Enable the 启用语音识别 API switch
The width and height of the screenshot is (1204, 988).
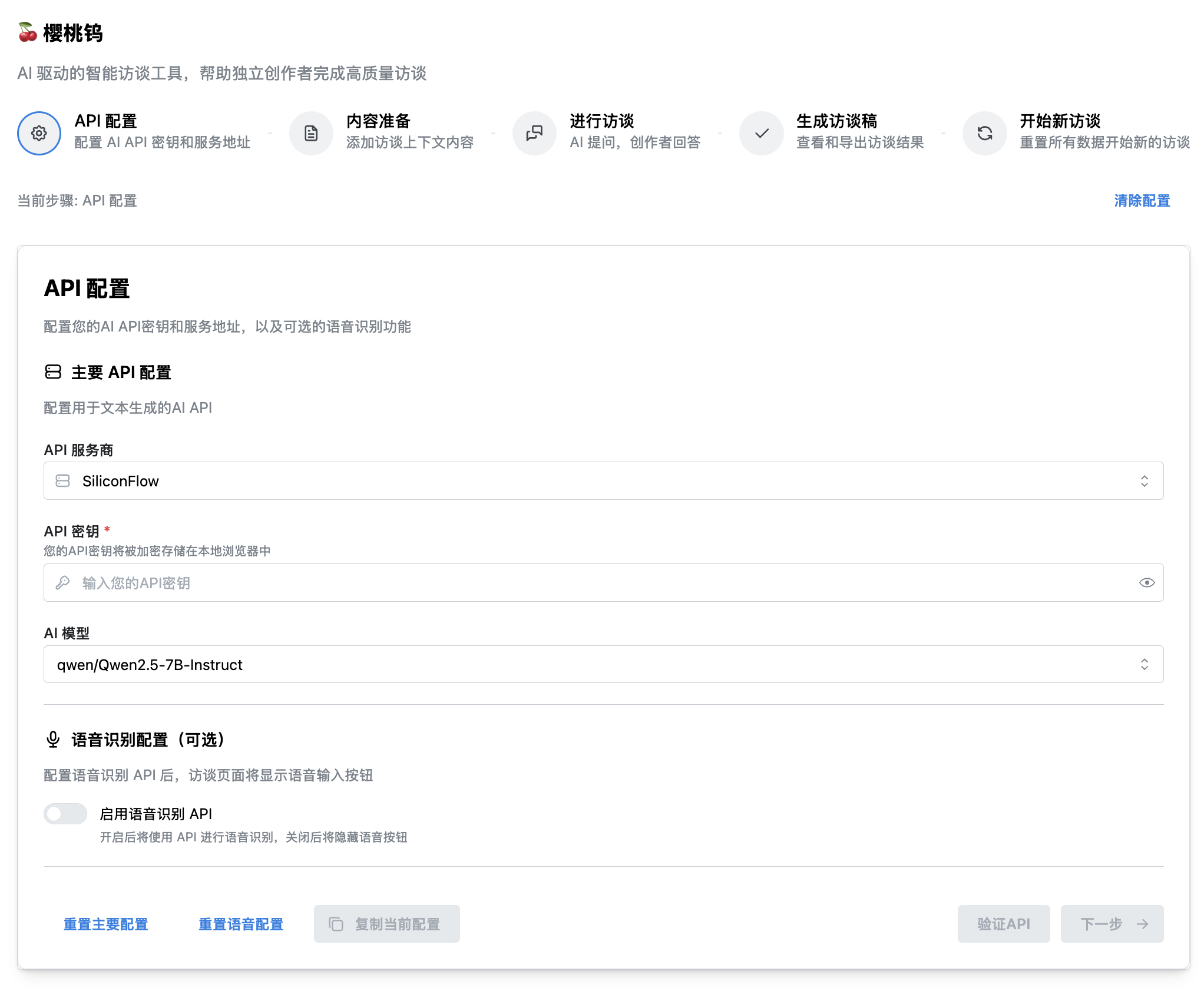click(65, 814)
